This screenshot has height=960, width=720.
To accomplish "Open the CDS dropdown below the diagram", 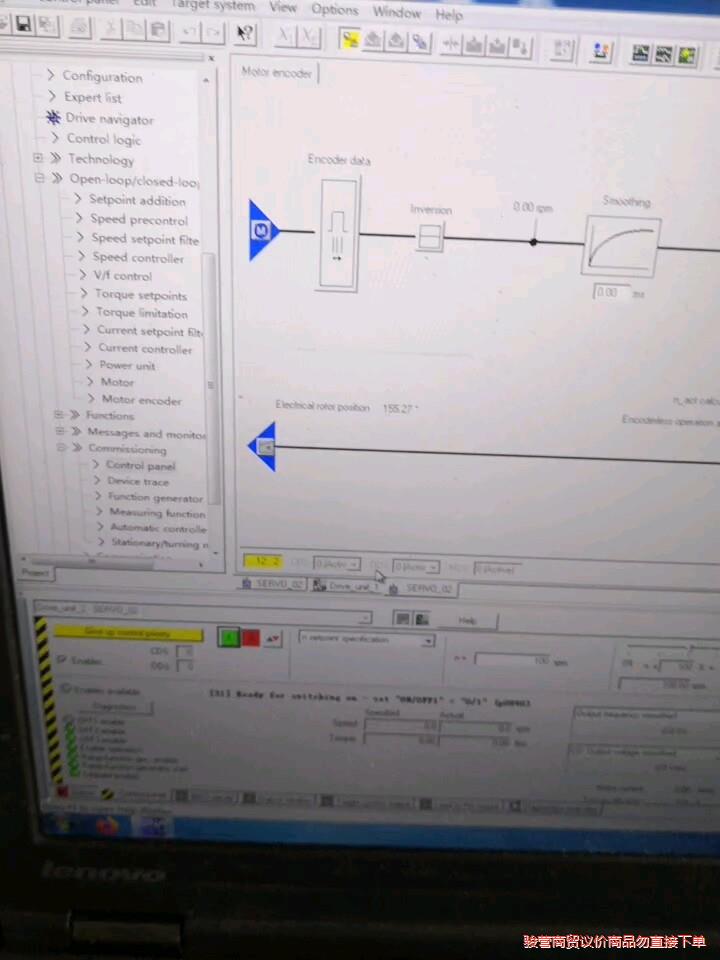I will (x=337, y=563).
